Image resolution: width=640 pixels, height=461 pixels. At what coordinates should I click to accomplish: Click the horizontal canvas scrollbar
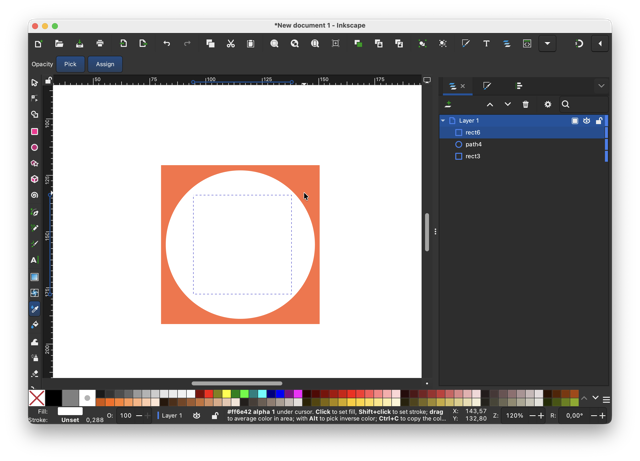[237, 383]
